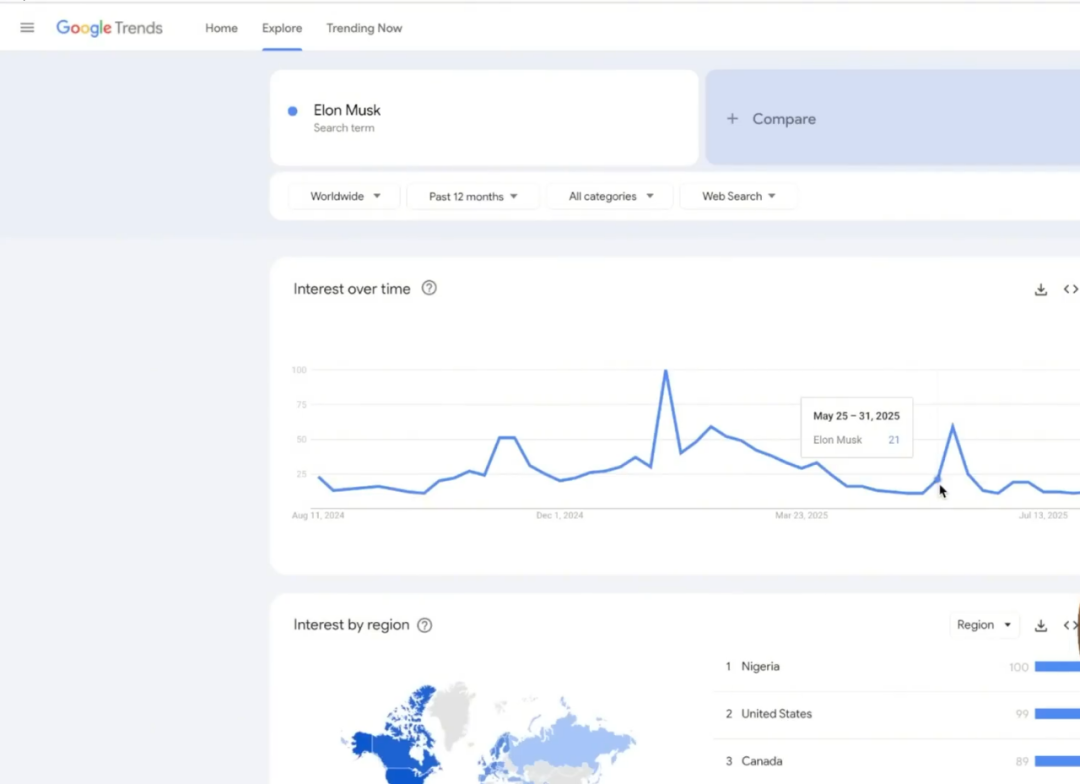Click the highest peak on the chart
Image resolution: width=1080 pixels, height=784 pixels.
coord(665,371)
